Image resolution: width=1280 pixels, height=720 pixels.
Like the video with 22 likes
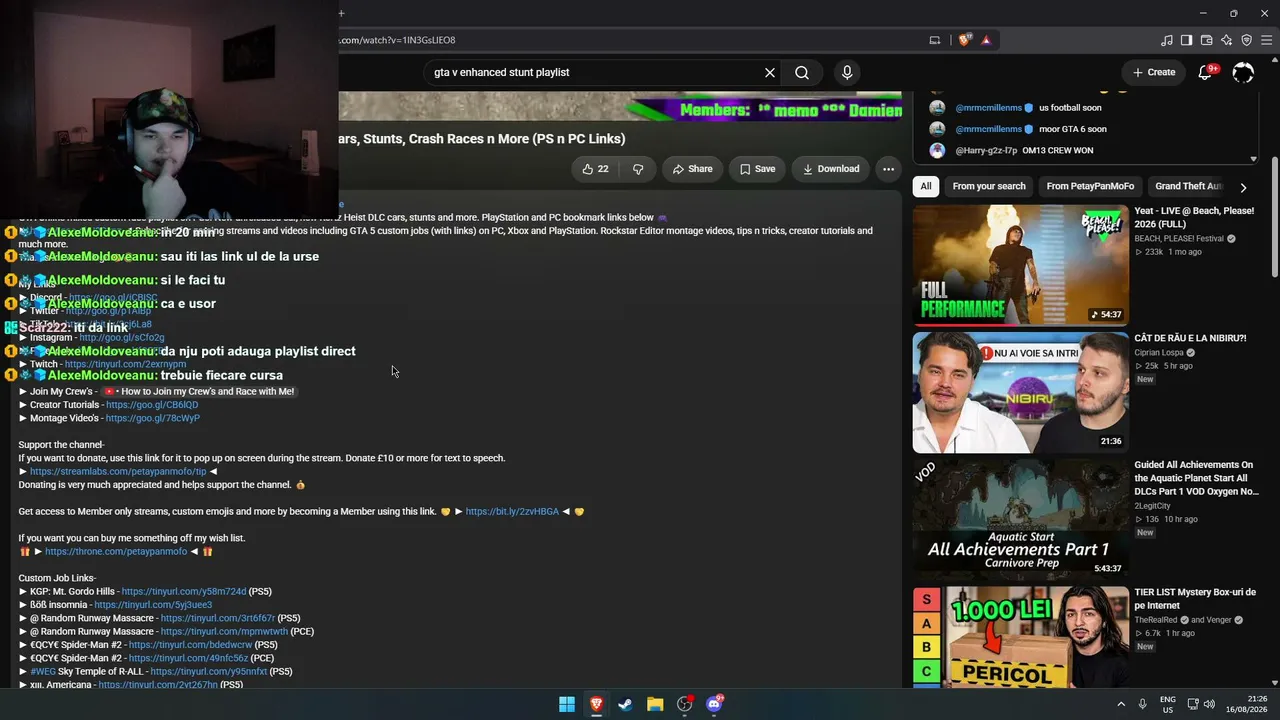[595, 169]
